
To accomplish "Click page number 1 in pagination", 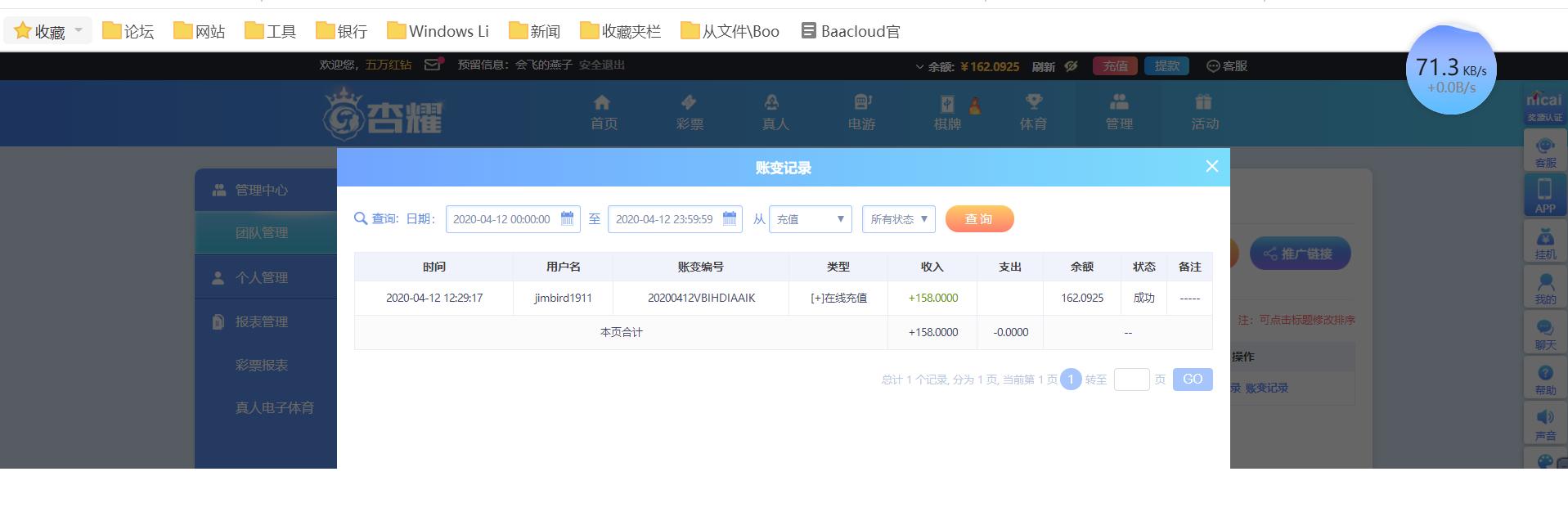I will (1071, 380).
